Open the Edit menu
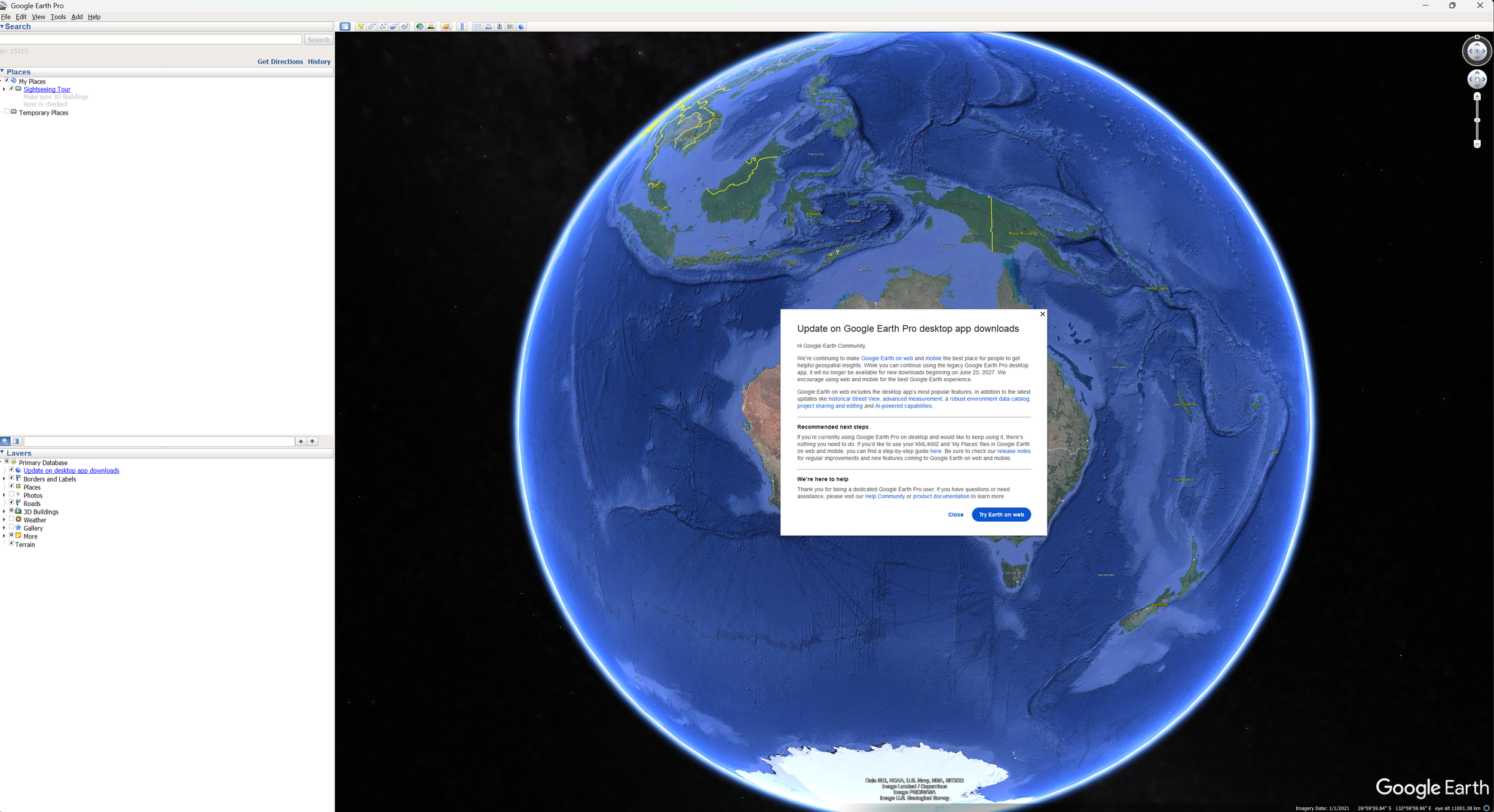Image resolution: width=1494 pixels, height=812 pixels. click(x=21, y=17)
